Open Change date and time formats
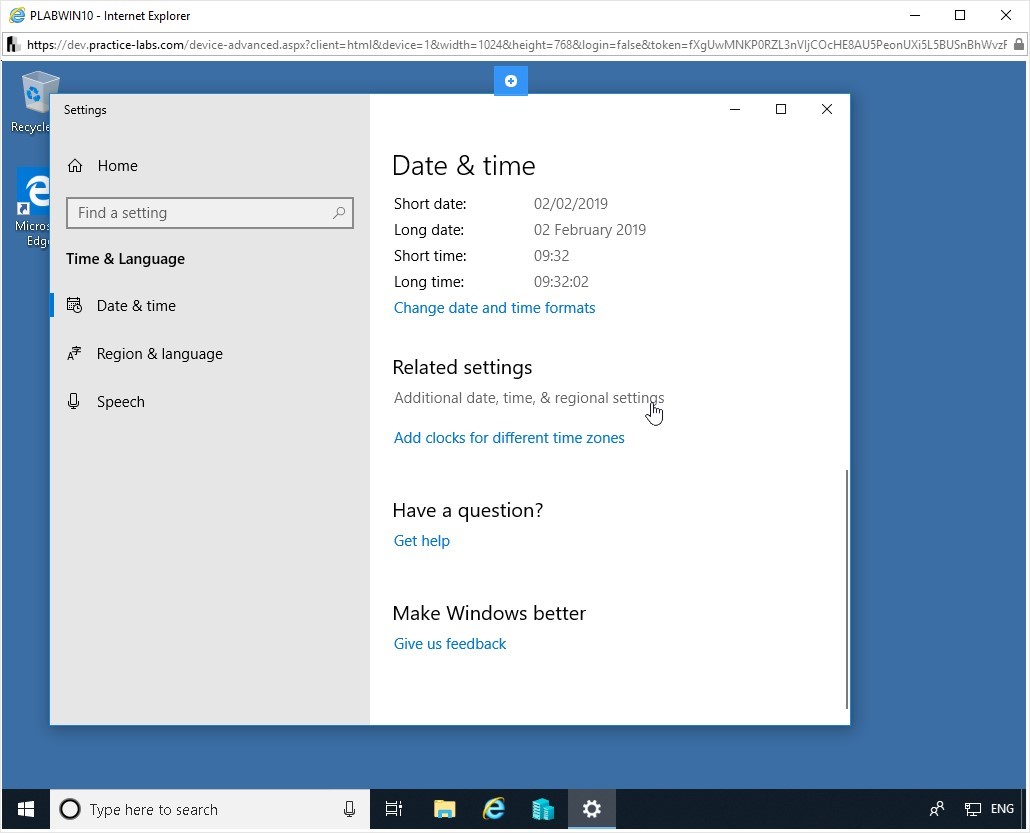This screenshot has width=1030, height=833. (x=494, y=307)
